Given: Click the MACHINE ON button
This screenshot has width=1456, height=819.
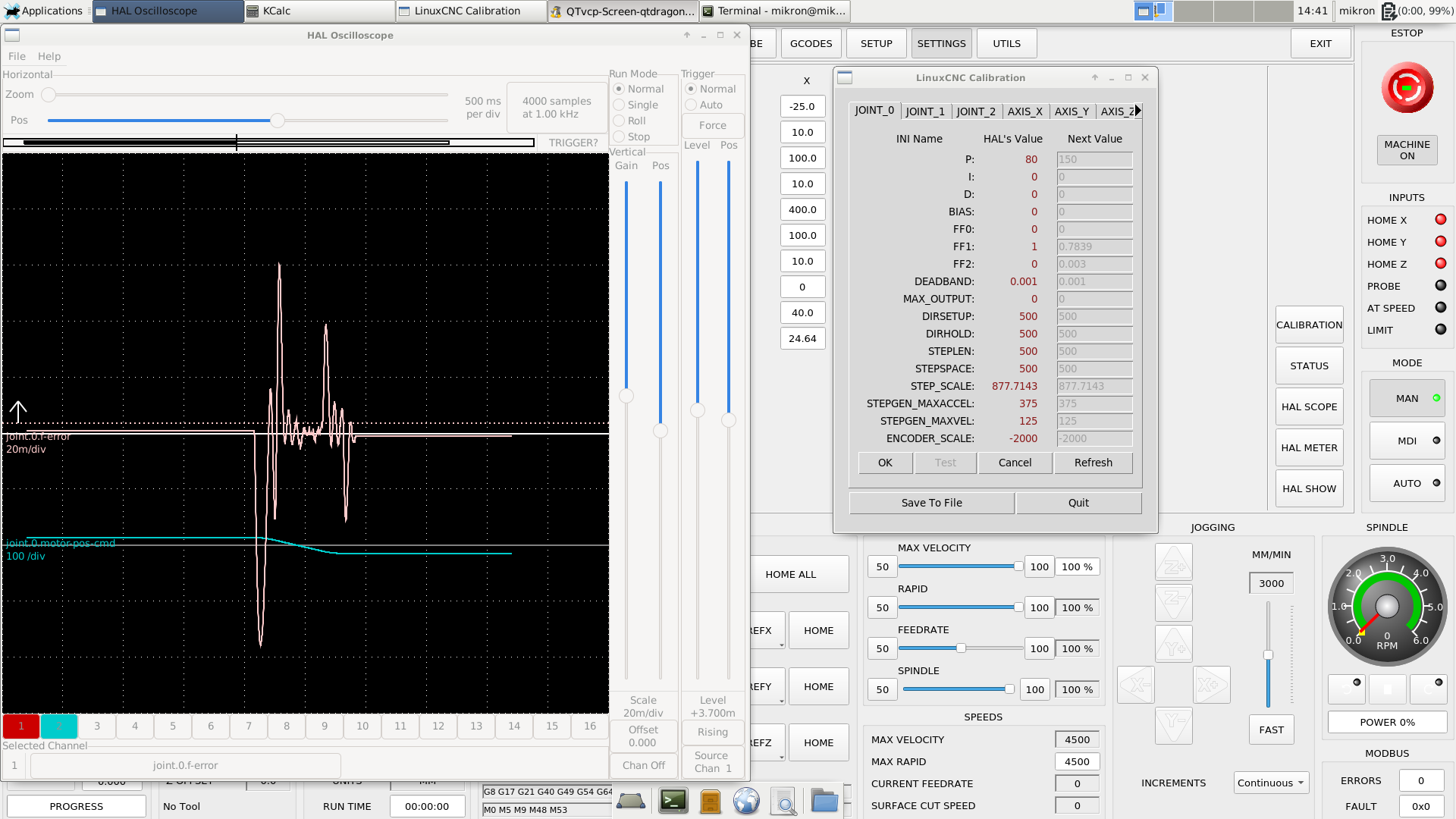Looking at the screenshot, I should [1407, 150].
